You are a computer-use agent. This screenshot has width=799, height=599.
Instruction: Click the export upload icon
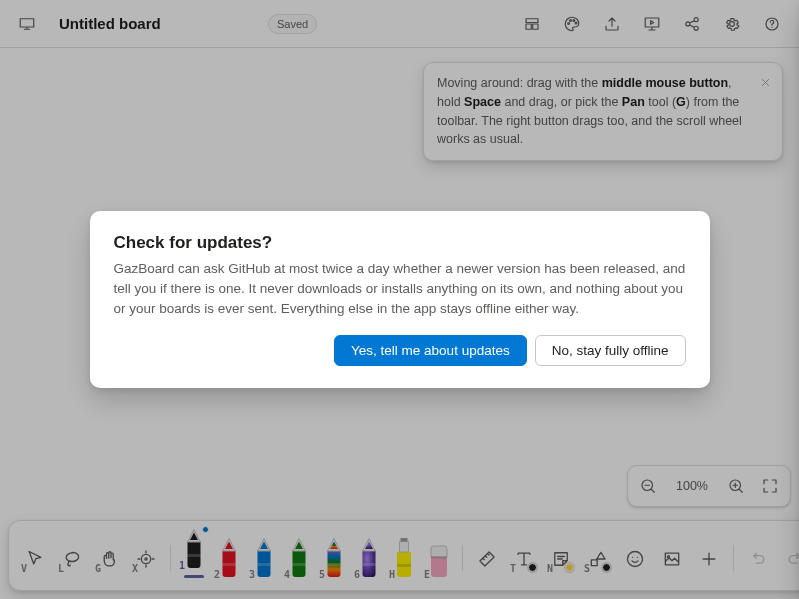tap(612, 24)
